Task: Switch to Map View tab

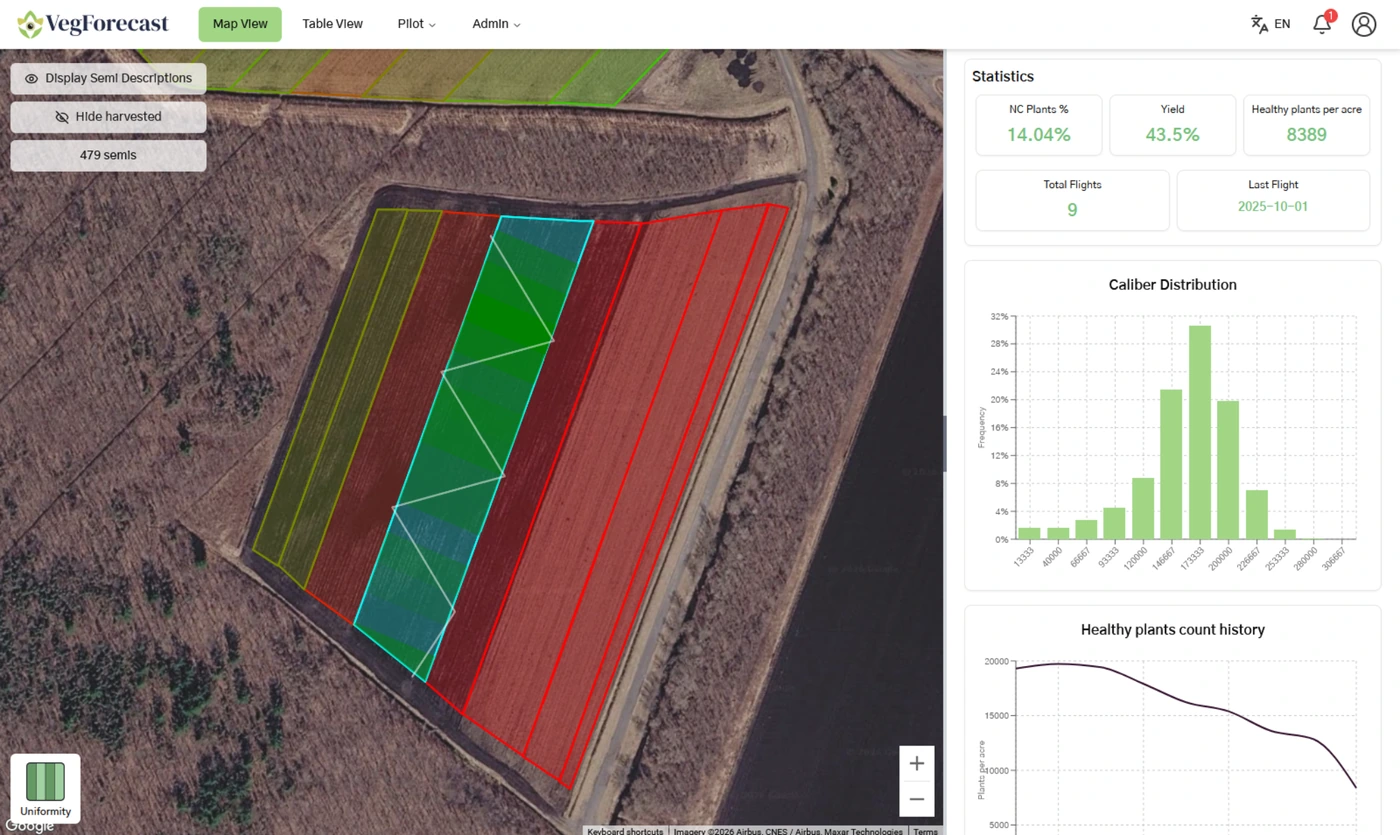Action: (x=240, y=24)
